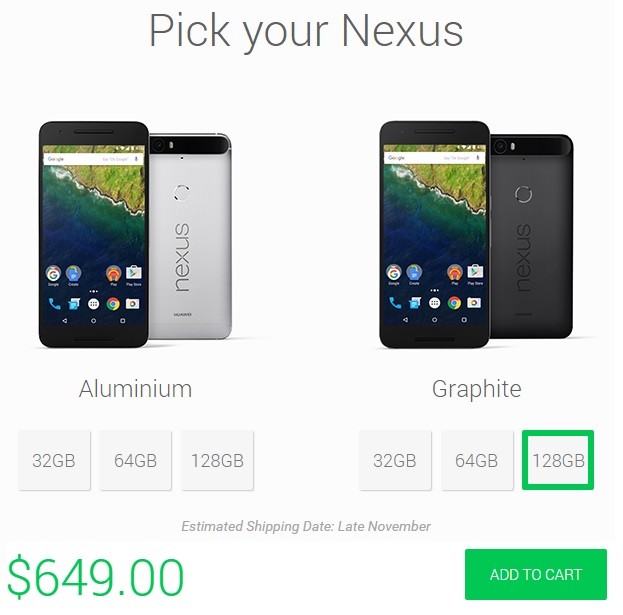Click the Graphite color label

pyautogui.click(x=476, y=389)
